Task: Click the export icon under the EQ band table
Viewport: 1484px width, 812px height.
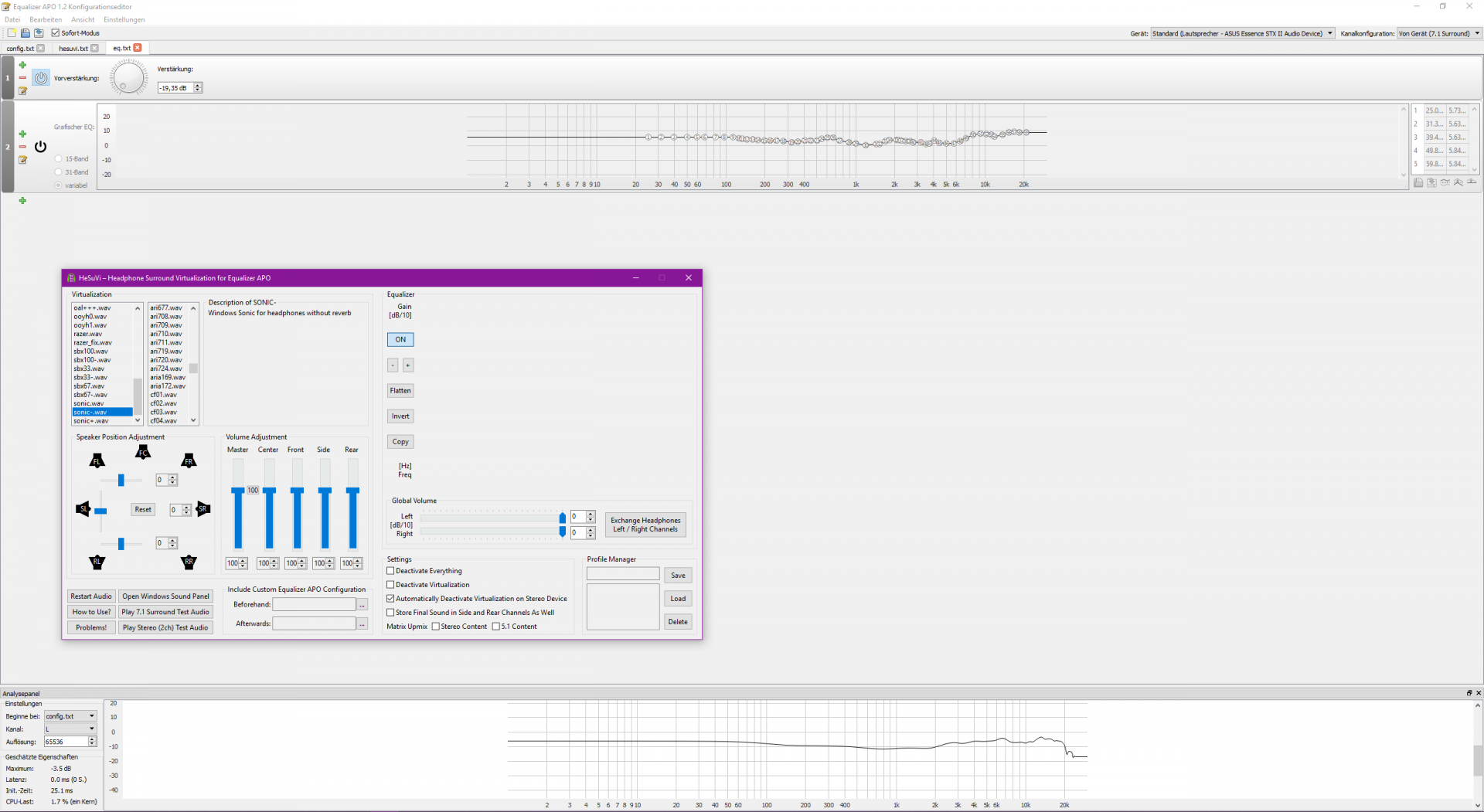Action: (1431, 183)
